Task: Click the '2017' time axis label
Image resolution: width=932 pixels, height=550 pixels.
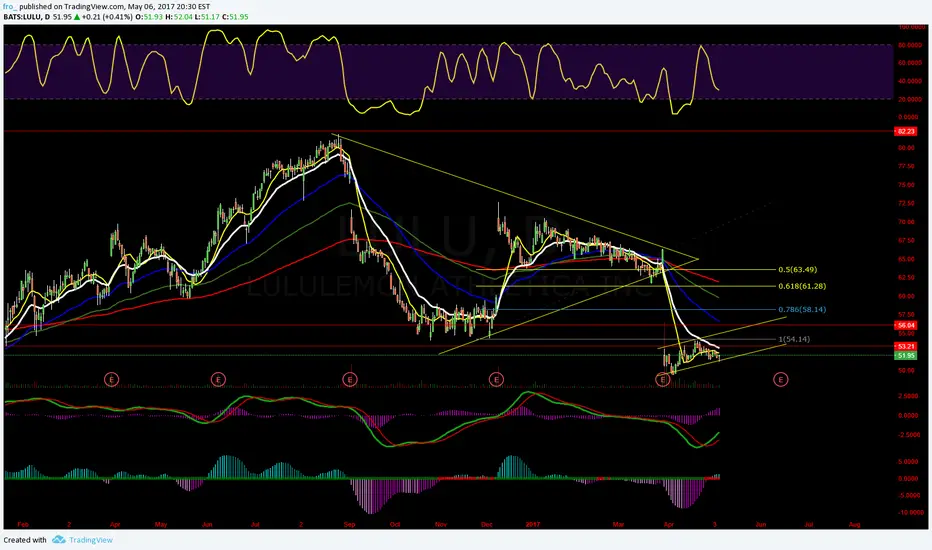Action: click(x=533, y=524)
